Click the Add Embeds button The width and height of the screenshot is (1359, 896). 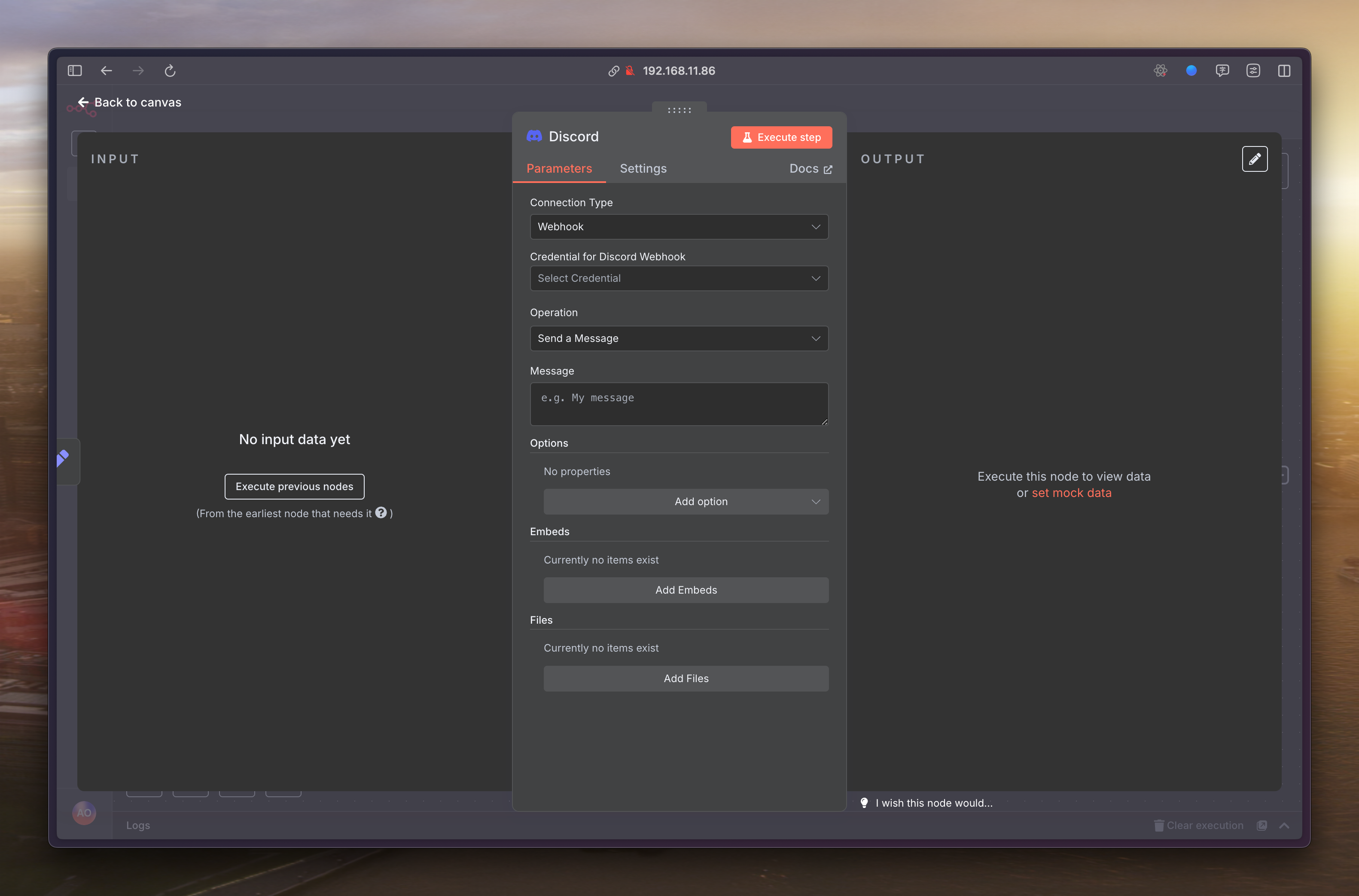pos(686,590)
